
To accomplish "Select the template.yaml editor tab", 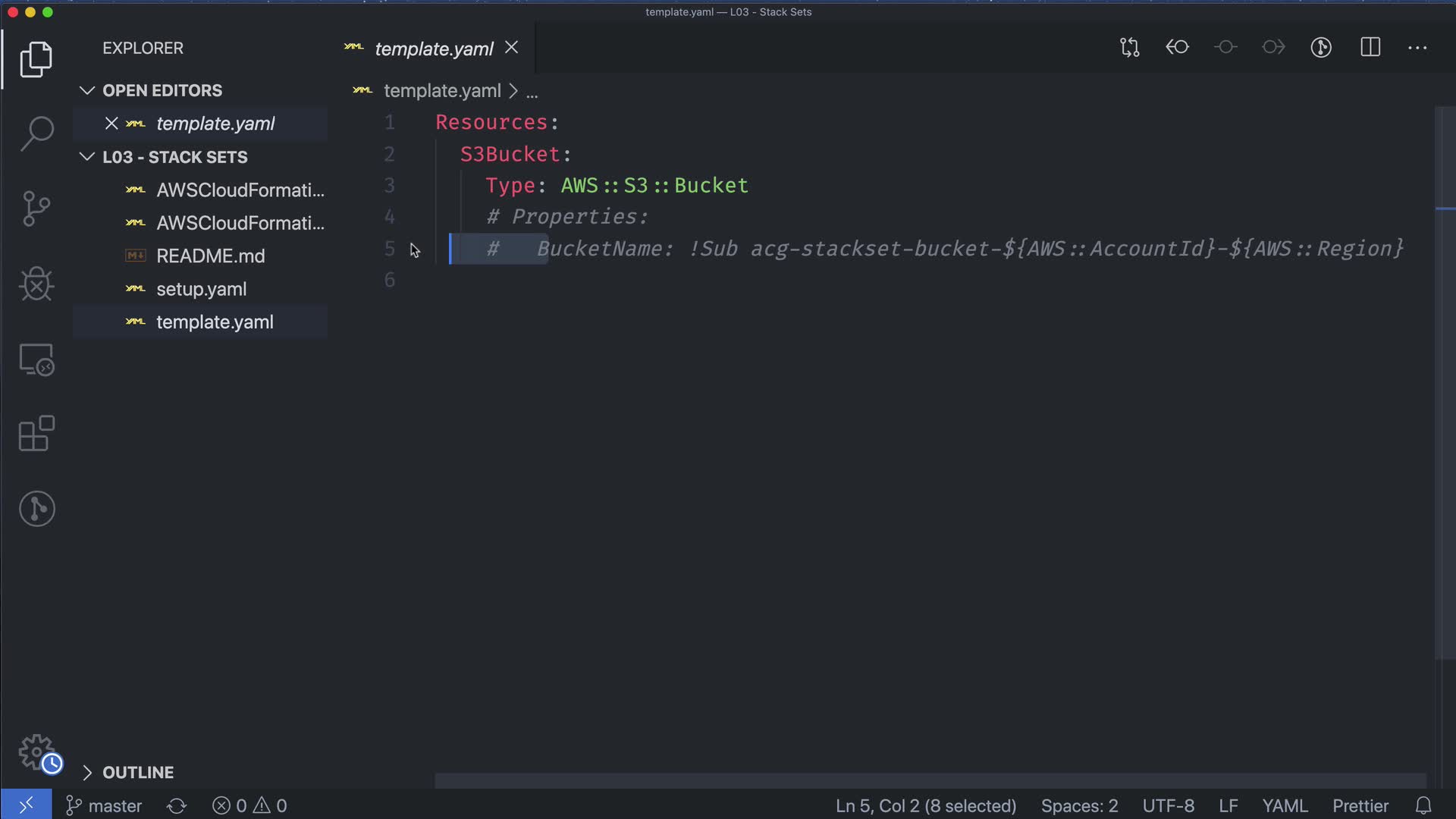I will (x=433, y=49).
